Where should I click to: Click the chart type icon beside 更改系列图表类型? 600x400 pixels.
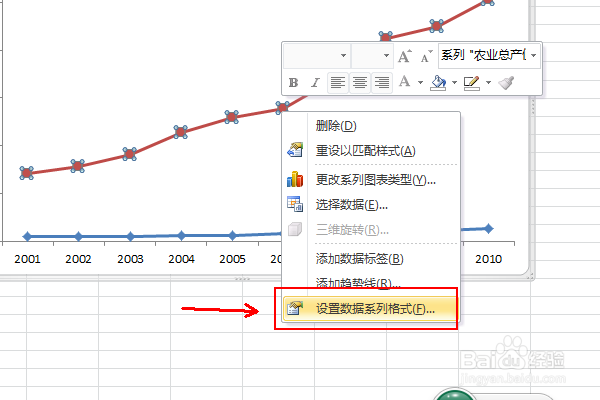point(295,179)
